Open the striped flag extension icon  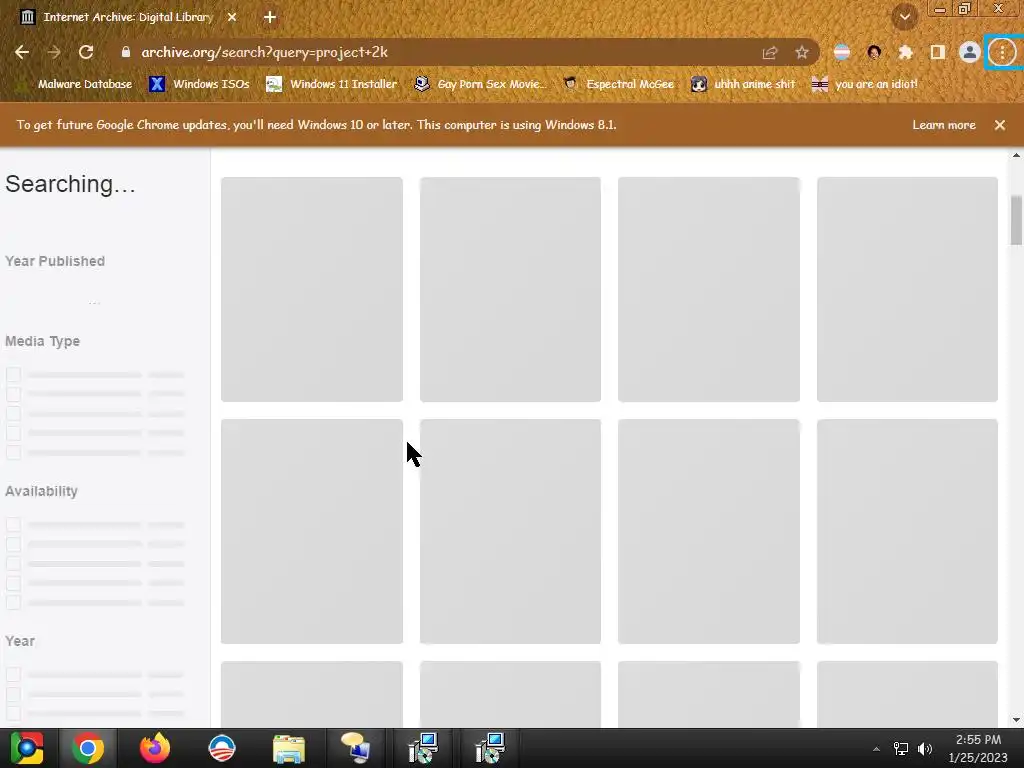[842, 52]
